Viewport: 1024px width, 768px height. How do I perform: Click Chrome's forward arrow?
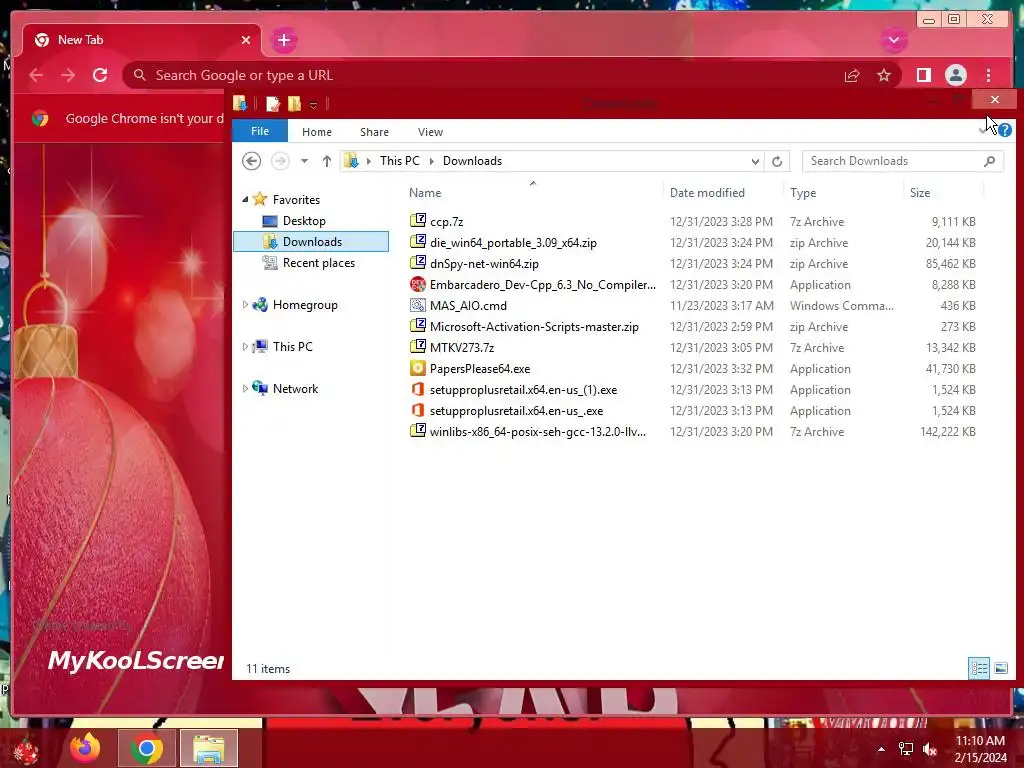68,75
